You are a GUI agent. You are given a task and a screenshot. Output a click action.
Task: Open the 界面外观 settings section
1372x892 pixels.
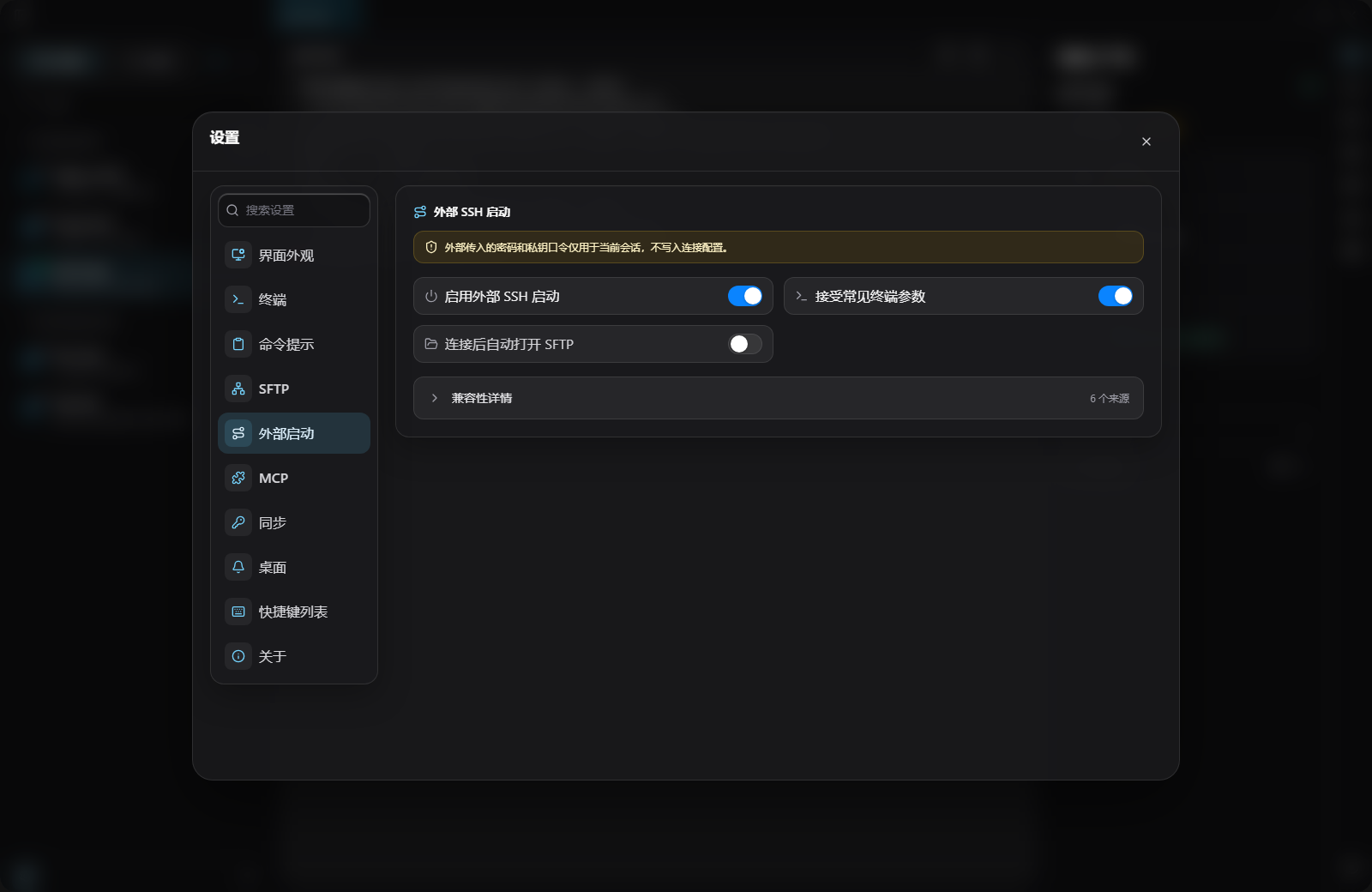pyautogui.click(x=294, y=255)
